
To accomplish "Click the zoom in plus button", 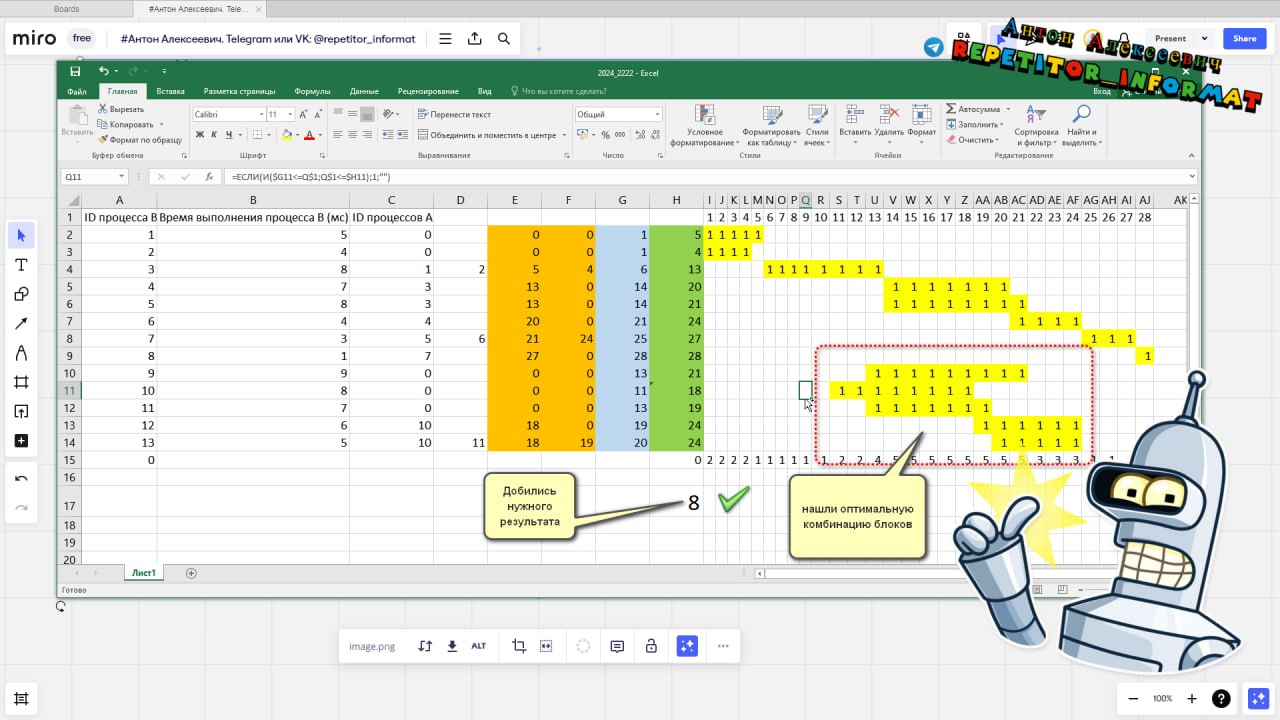I will pos(1191,698).
